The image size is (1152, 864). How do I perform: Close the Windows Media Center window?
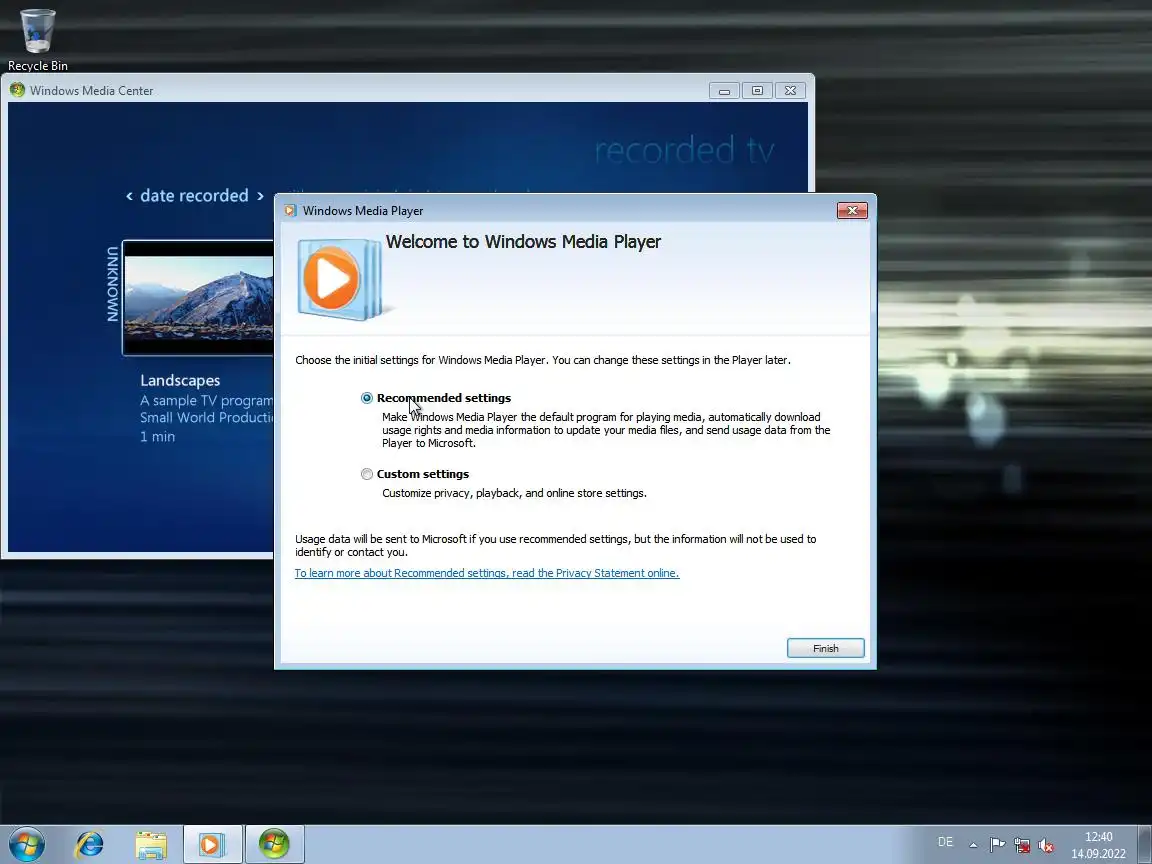click(791, 90)
